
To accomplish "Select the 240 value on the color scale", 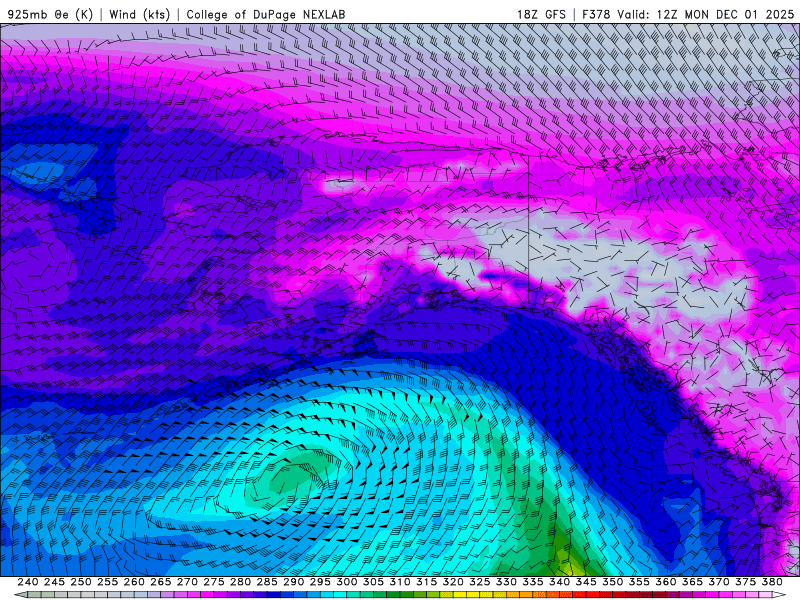I will click(x=28, y=582).
